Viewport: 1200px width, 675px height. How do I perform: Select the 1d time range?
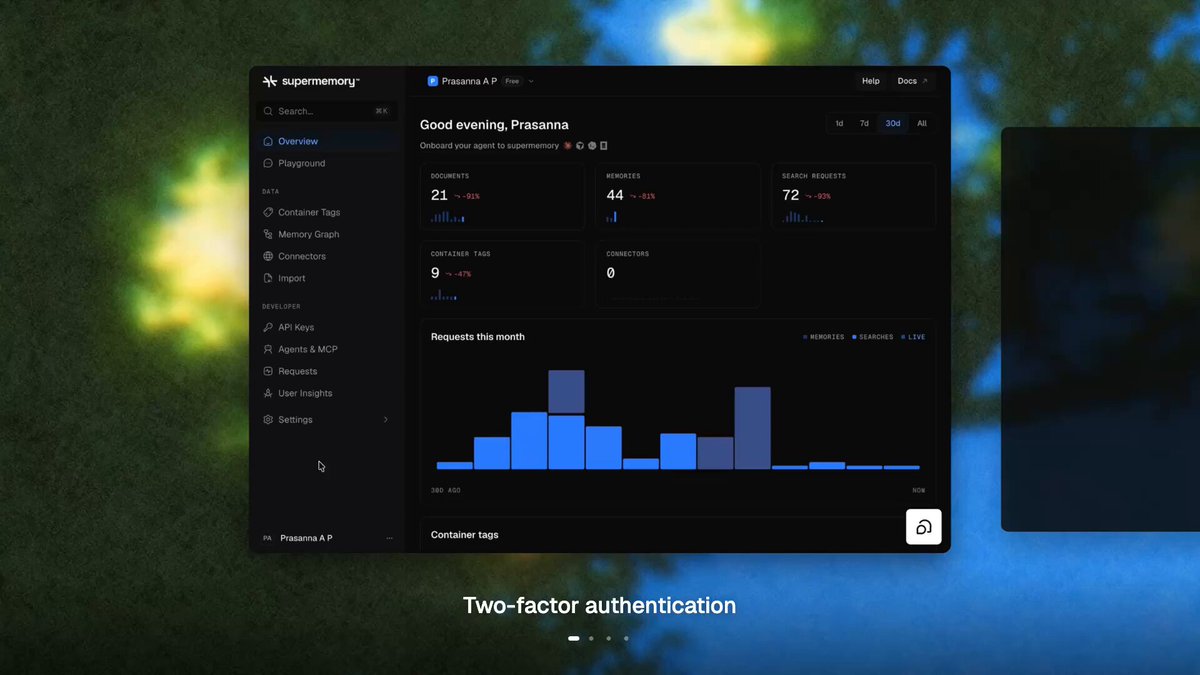click(839, 123)
